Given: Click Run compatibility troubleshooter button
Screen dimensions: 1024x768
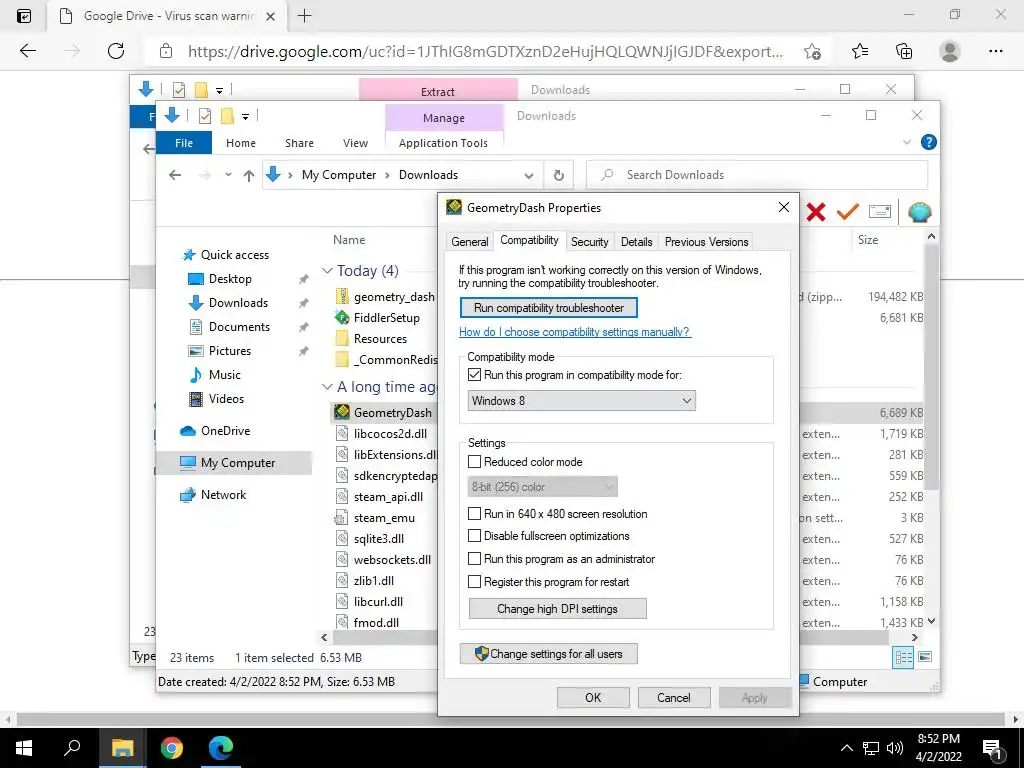Looking at the screenshot, I should pyautogui.click(x=549, y=308).
